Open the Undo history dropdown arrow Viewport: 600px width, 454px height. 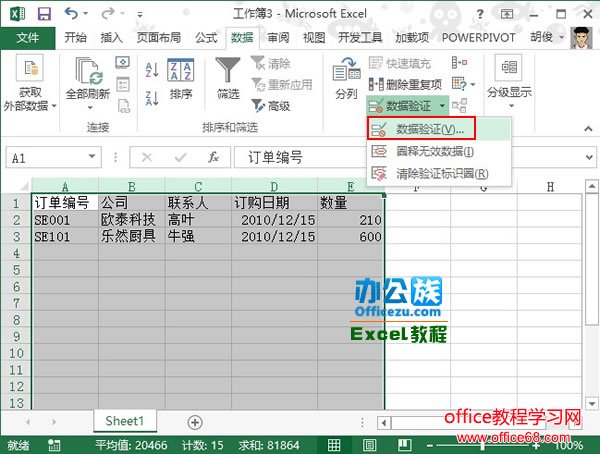(x=86, y=14)
